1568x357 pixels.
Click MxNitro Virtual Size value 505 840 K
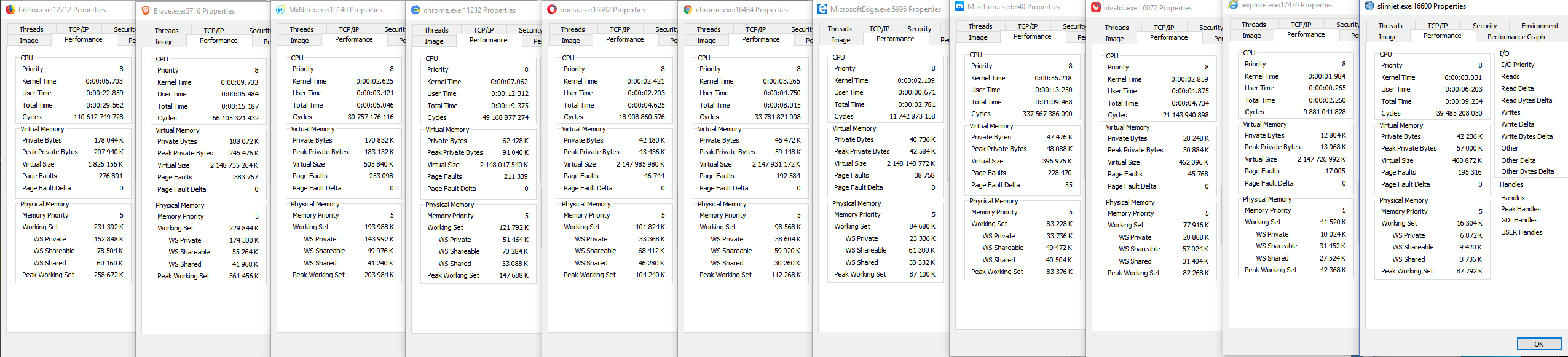coord(379,164)
